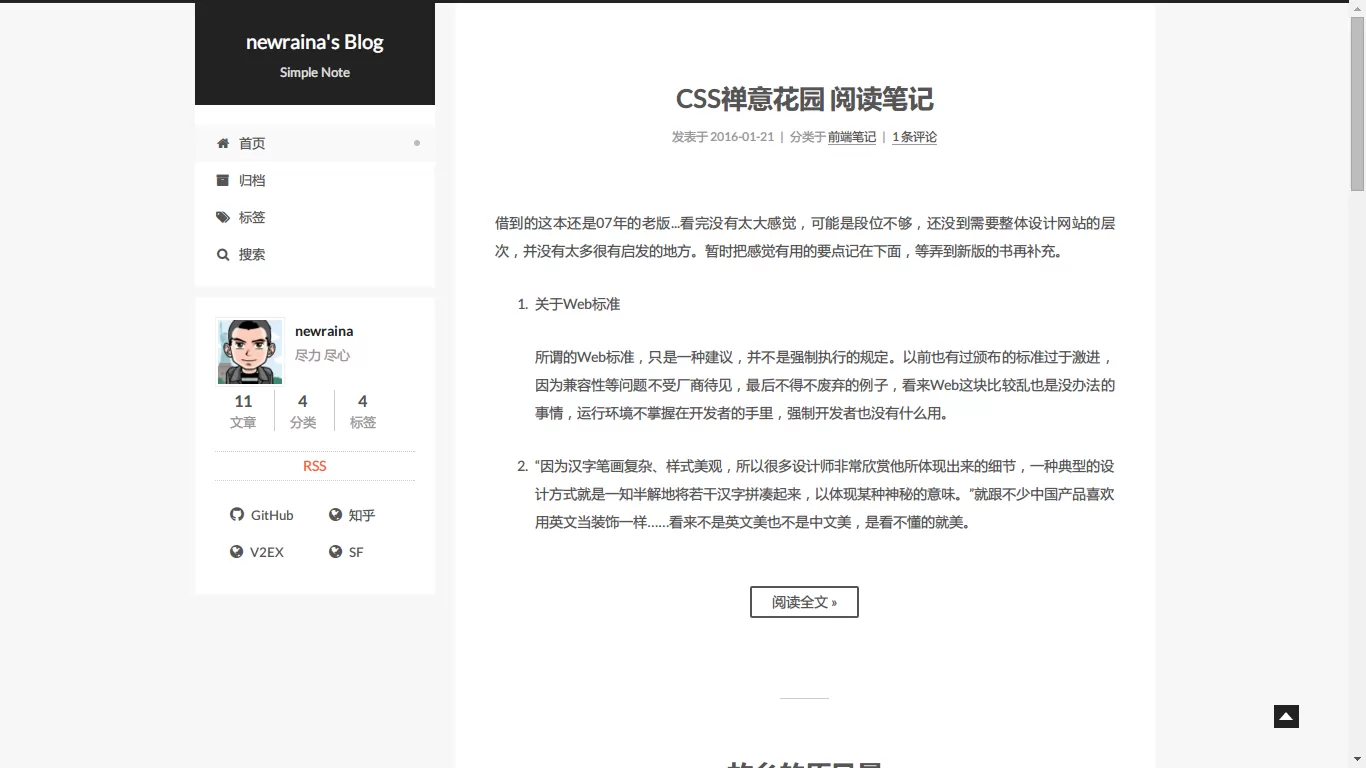Click the home icon beside 首页
Image resolution: width=1366 pixels, height=768 pixels.
click(x=223, y=143)
